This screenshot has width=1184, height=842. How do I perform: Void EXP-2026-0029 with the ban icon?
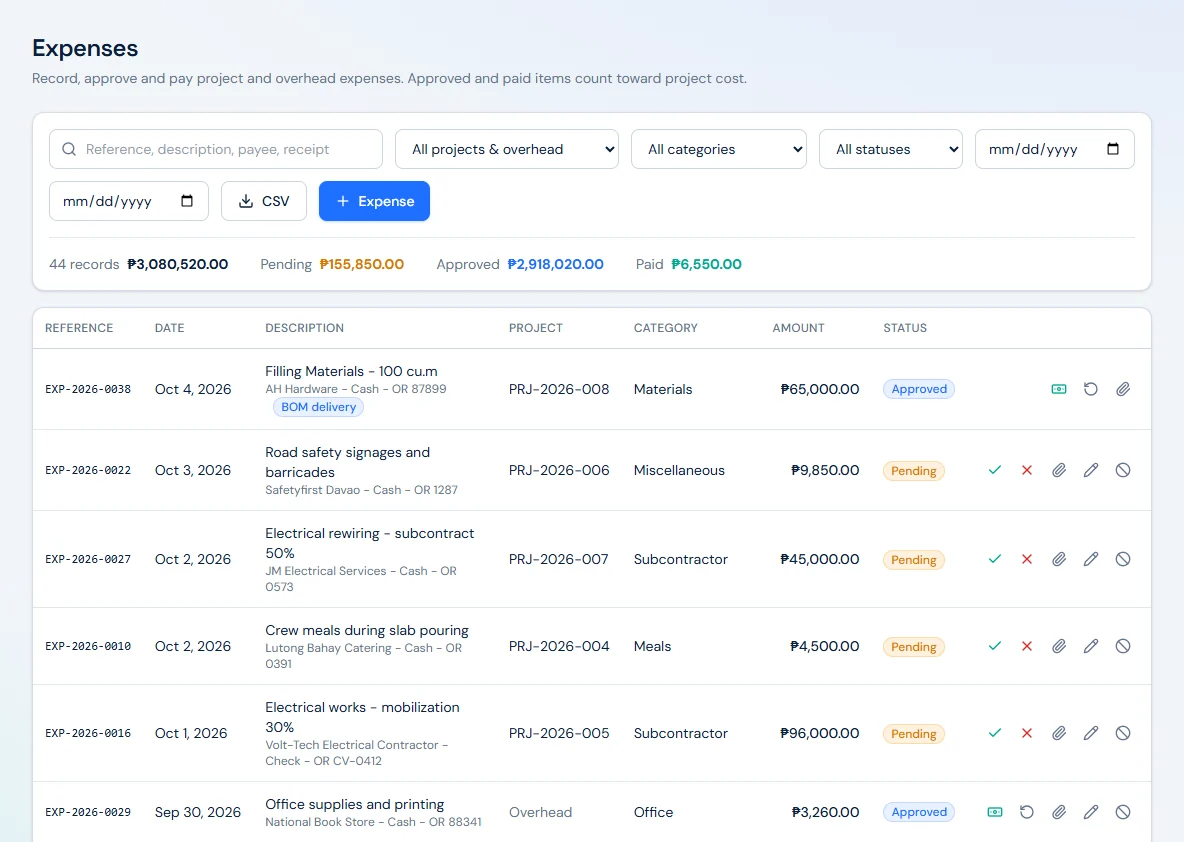click(x=1123, y=812)
